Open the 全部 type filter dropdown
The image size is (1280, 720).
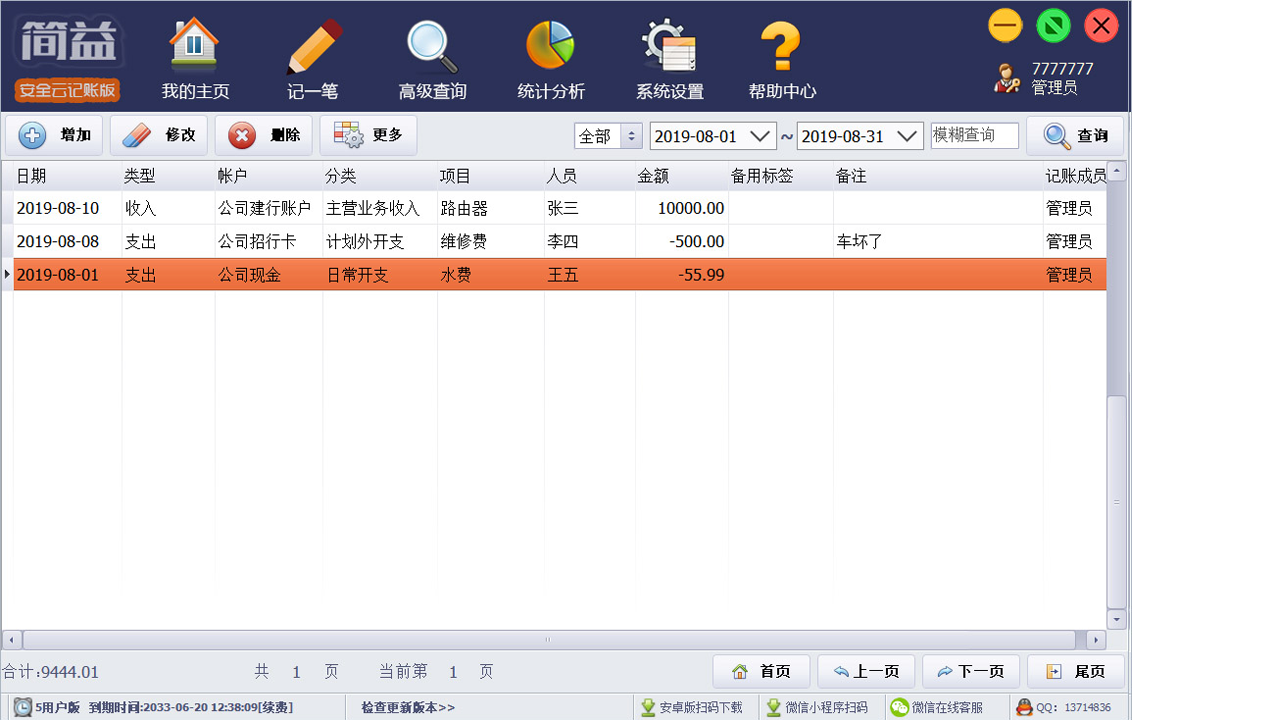607,135
